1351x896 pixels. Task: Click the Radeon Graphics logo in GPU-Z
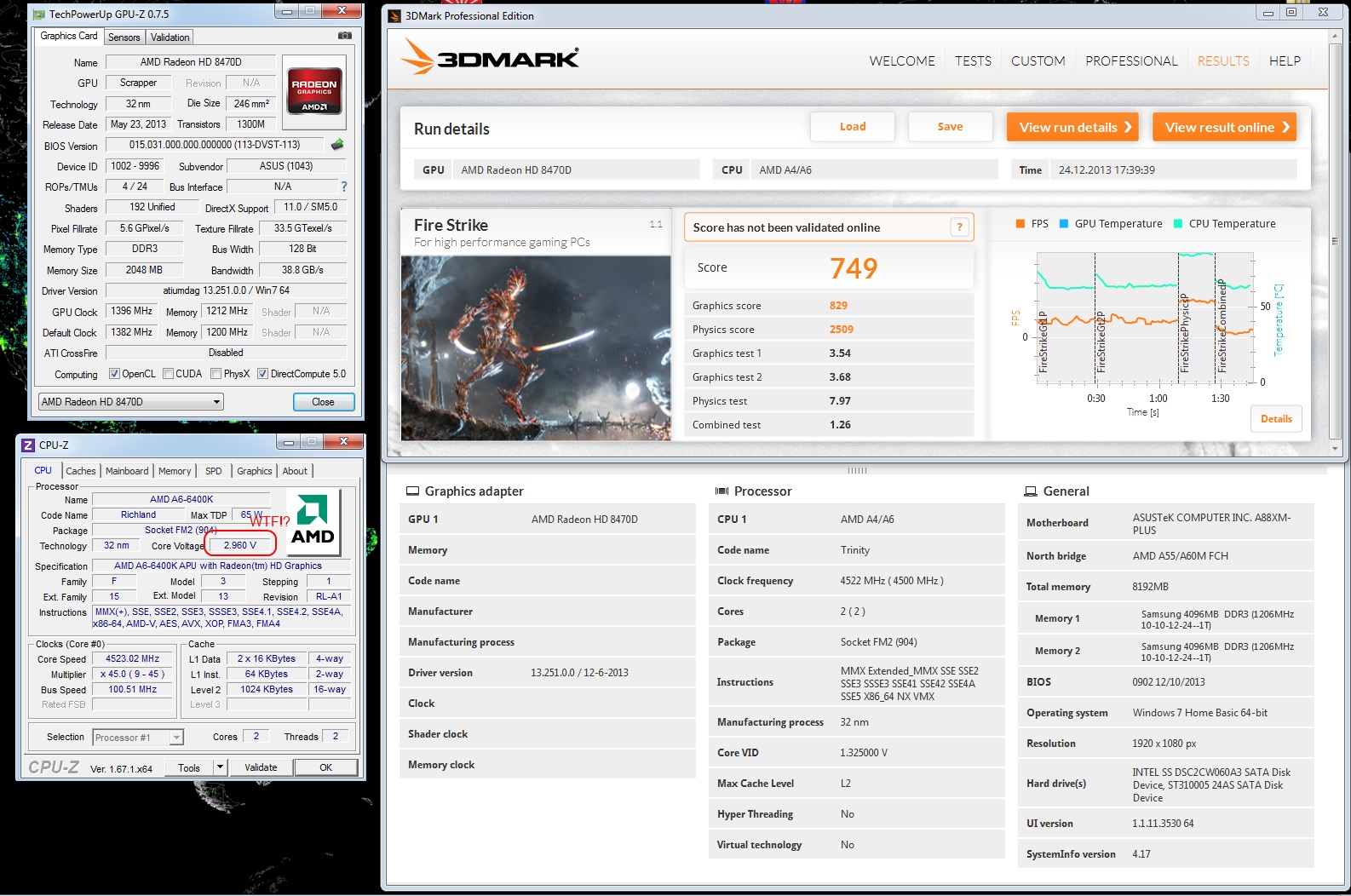[315, 91]
